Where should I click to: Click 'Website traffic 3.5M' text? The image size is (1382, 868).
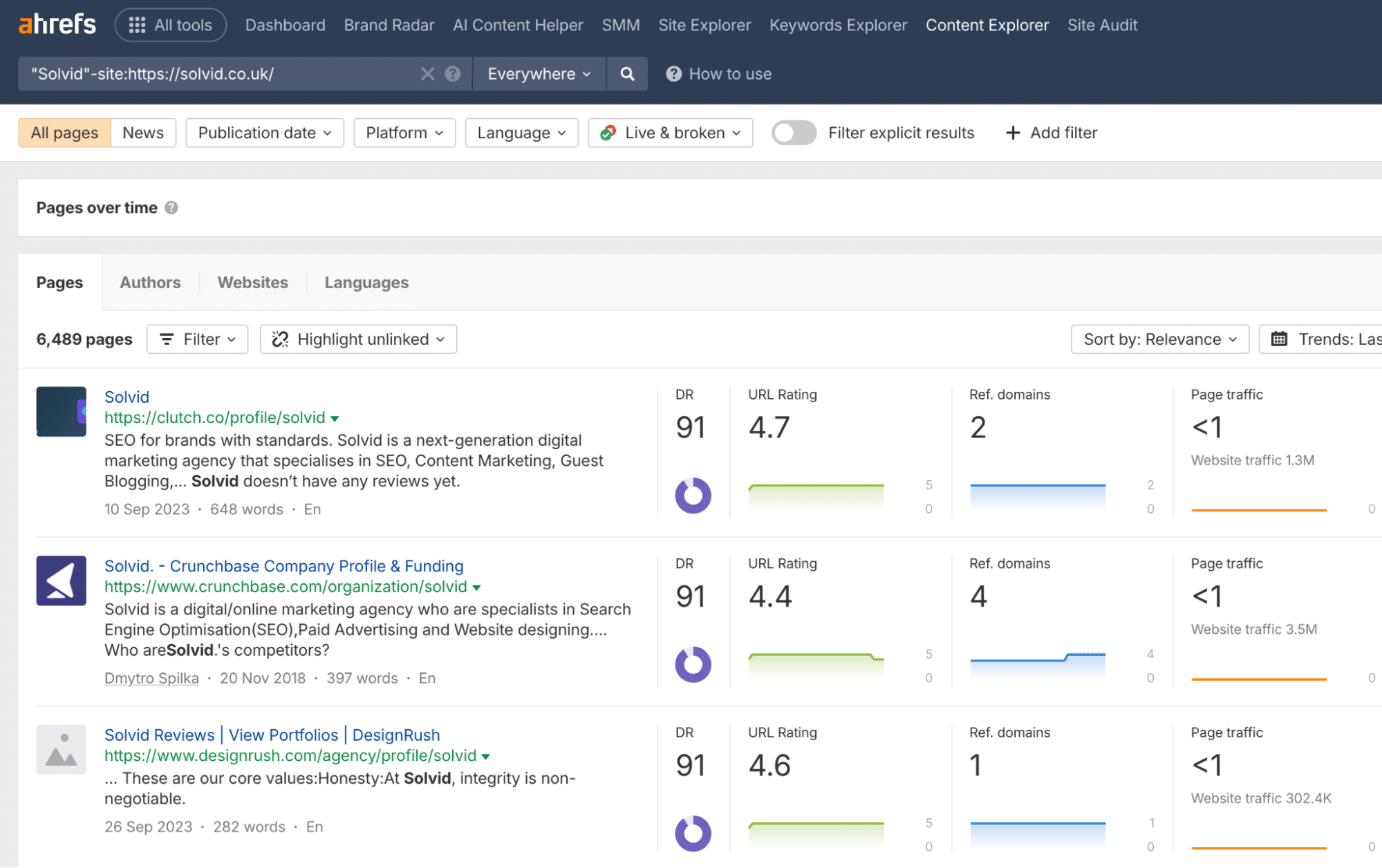[1254, 630]
